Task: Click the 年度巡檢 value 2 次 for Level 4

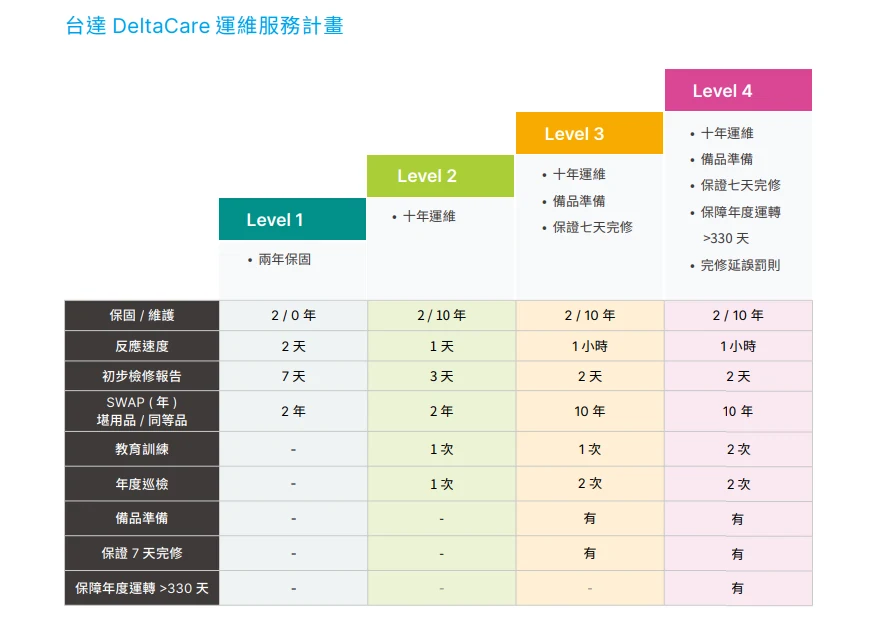Action: tap(738, 484)
